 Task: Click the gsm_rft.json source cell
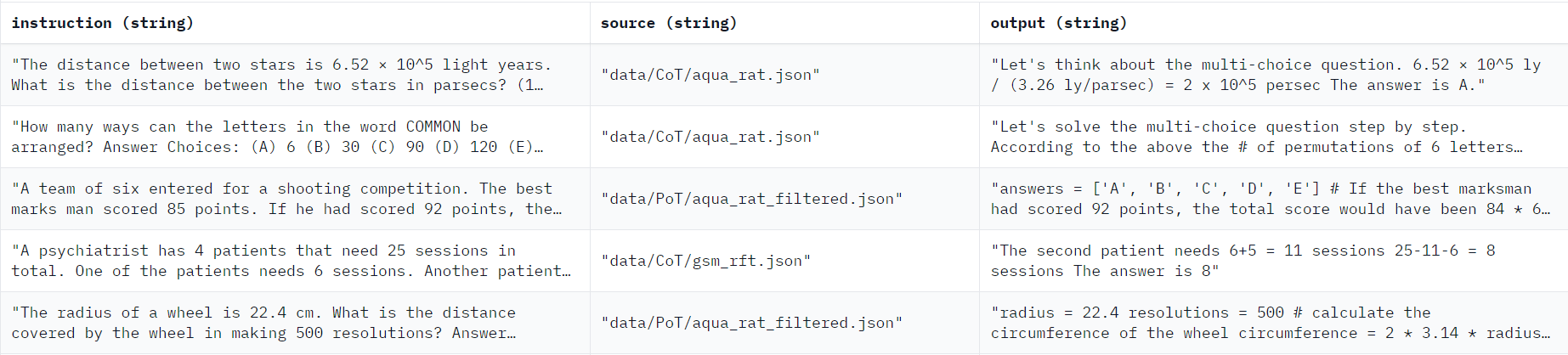705,261
